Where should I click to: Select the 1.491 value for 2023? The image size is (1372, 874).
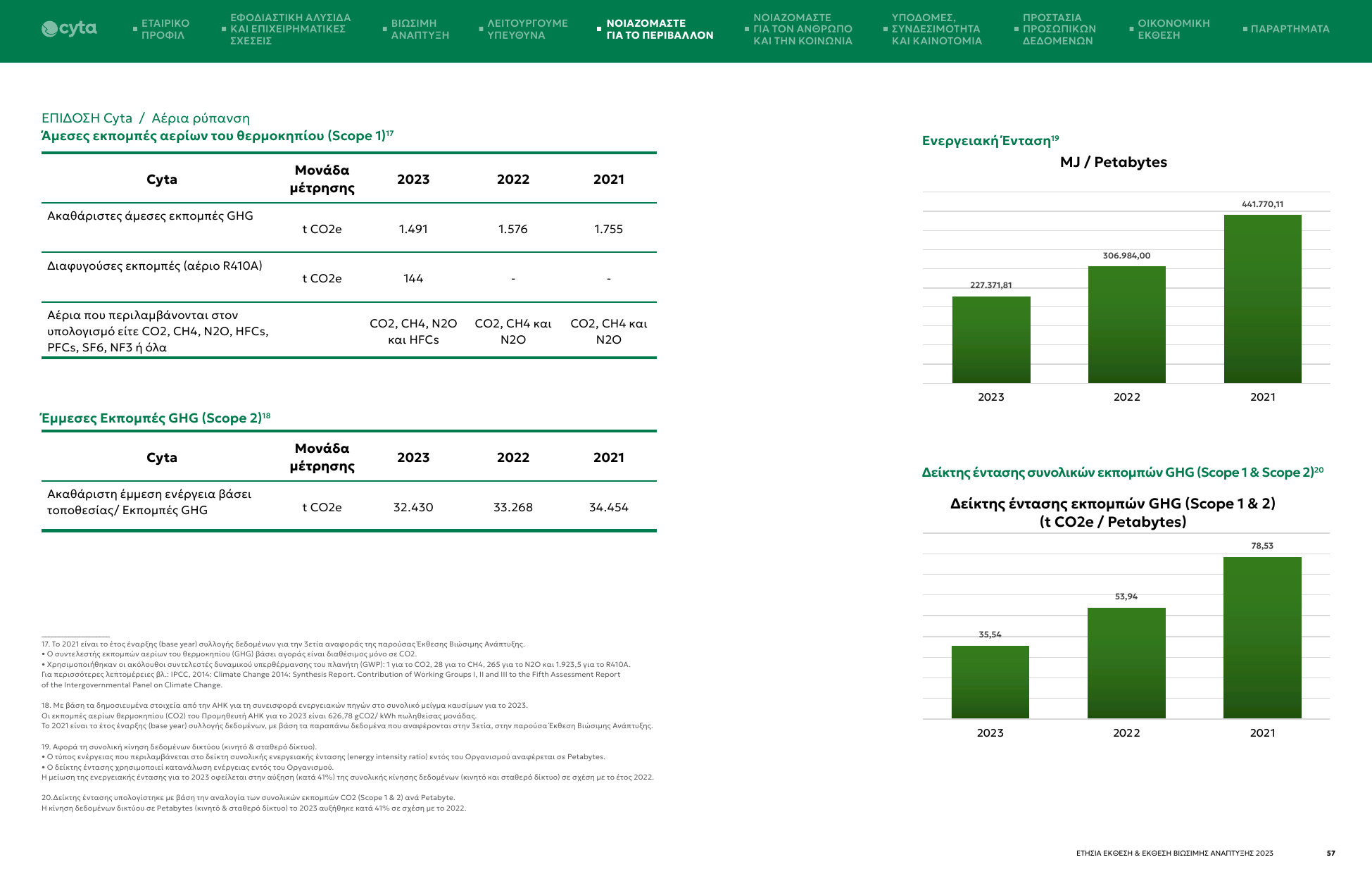(x=413, y=229)
